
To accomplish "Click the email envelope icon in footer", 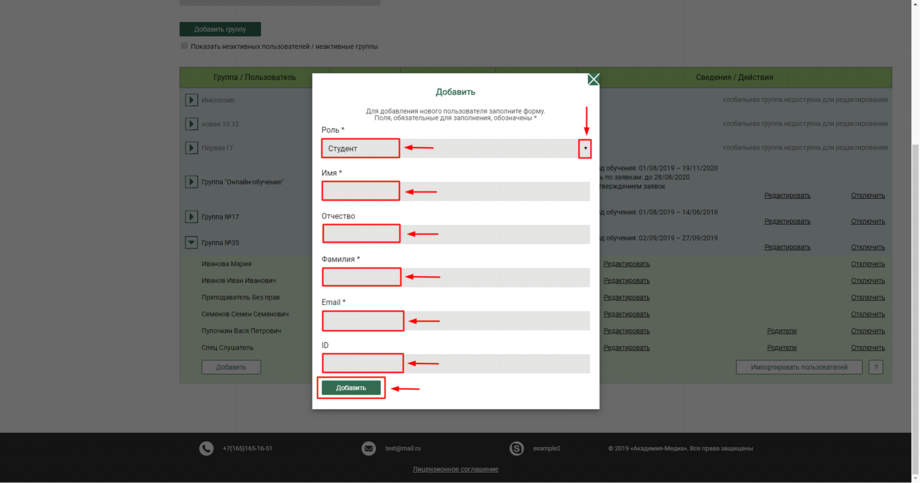I will click(x=368, y=448).
